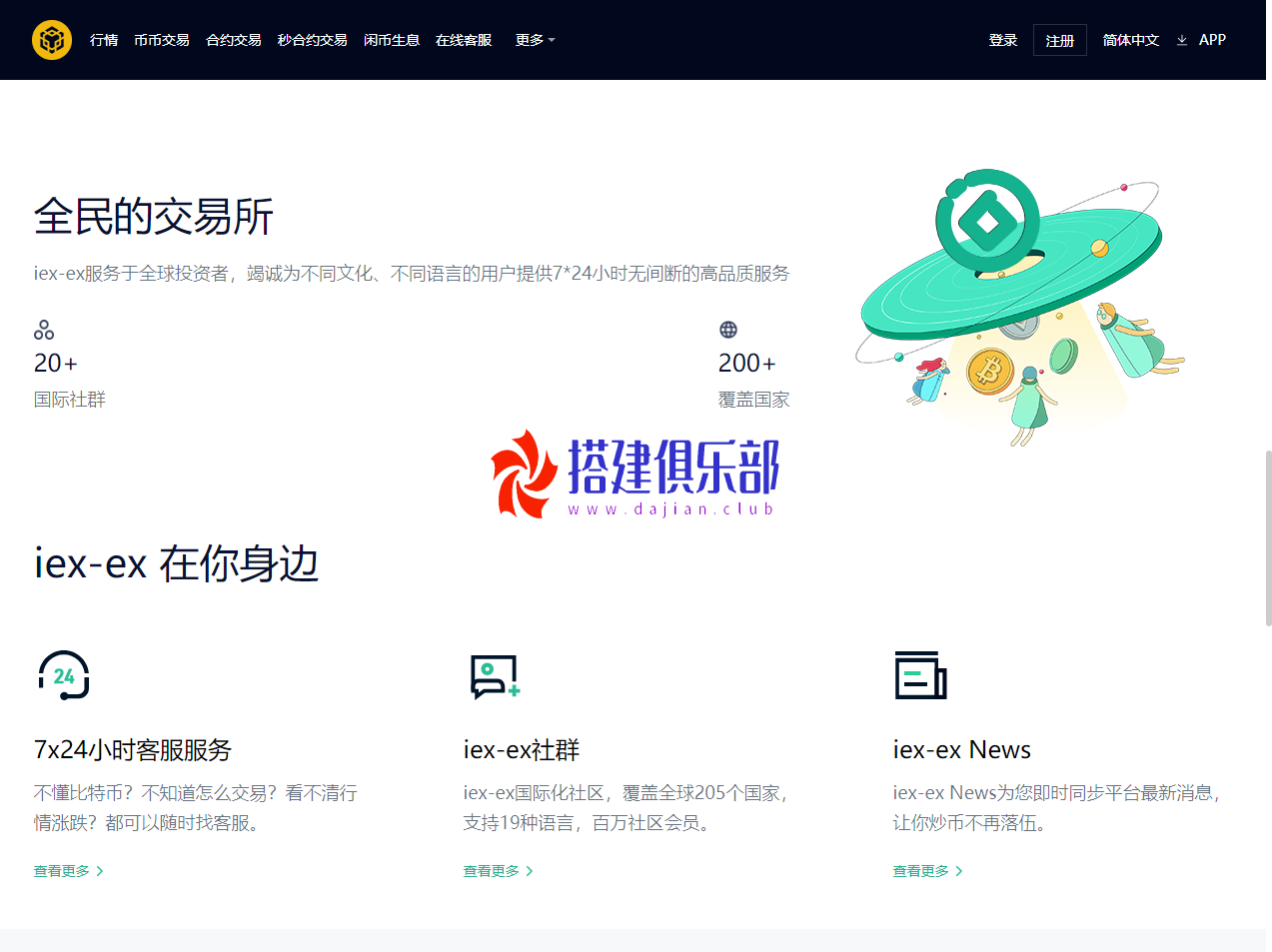Click the description starting 不懂比特币
Viewport: 1272px width, 952px height.
click(x=196, y=808)
